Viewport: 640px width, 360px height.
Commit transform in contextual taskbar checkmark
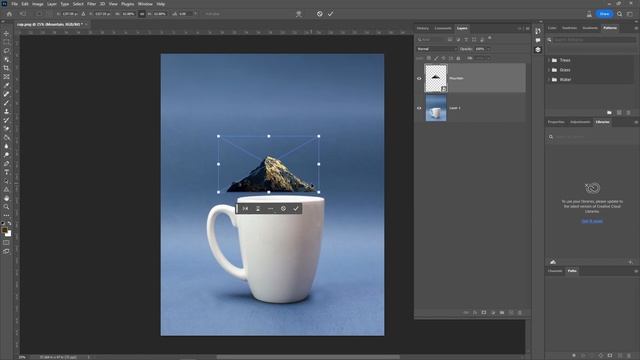point(296,209)
